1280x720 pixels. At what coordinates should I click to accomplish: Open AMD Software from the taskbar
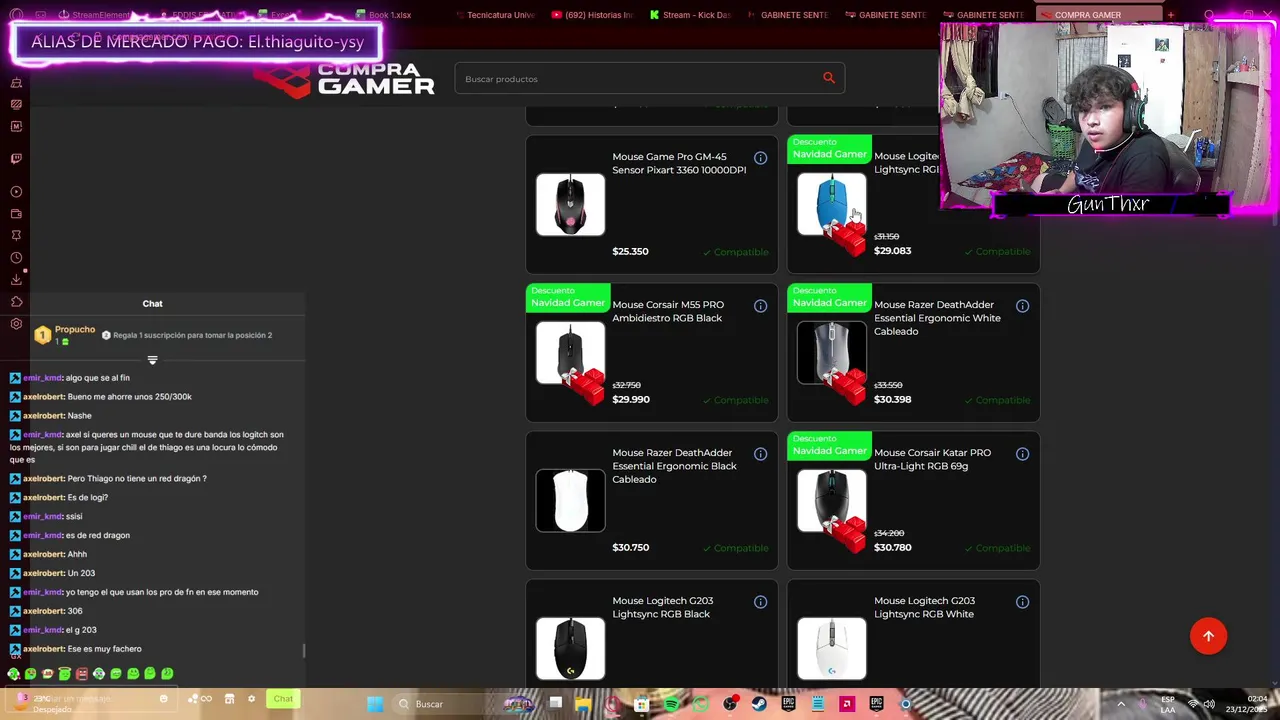(847, 704)
